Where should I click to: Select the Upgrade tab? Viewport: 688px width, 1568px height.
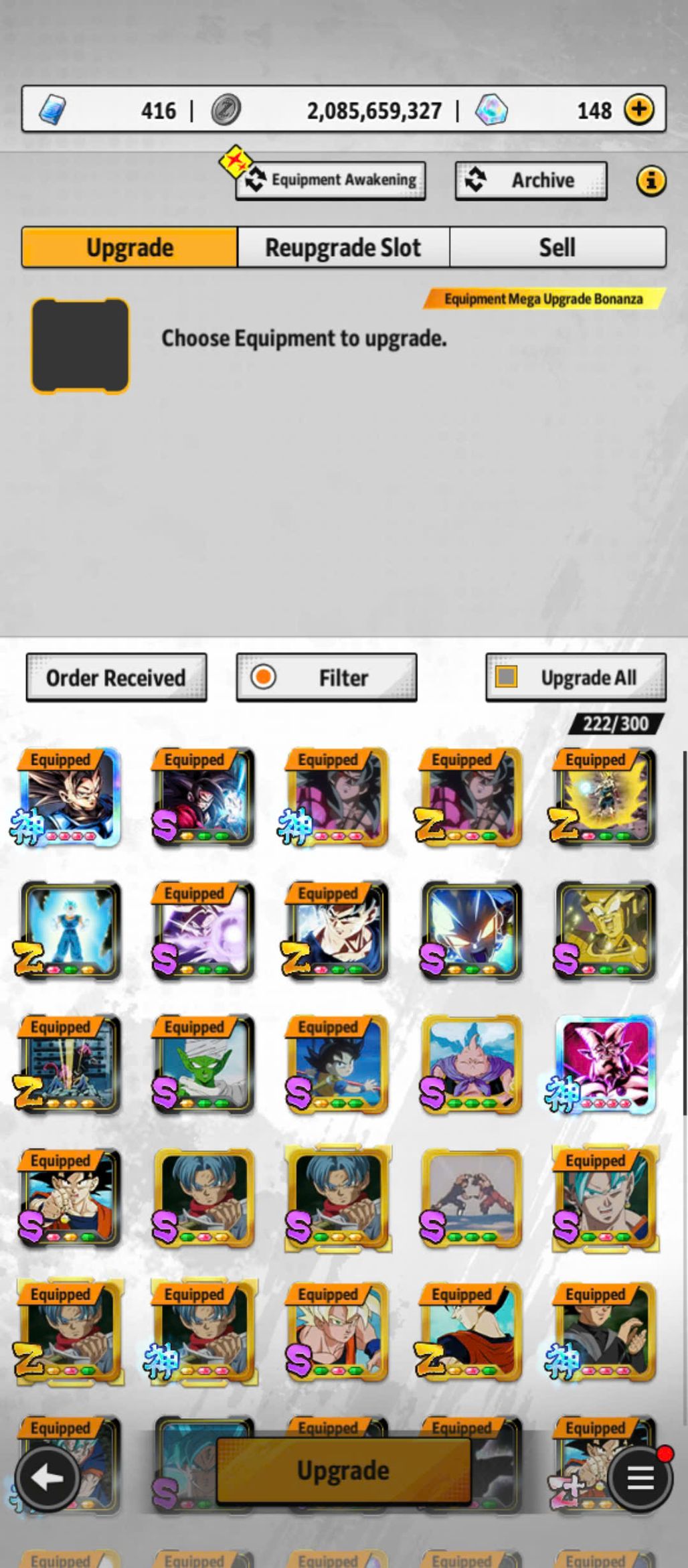tap(130, 247)
